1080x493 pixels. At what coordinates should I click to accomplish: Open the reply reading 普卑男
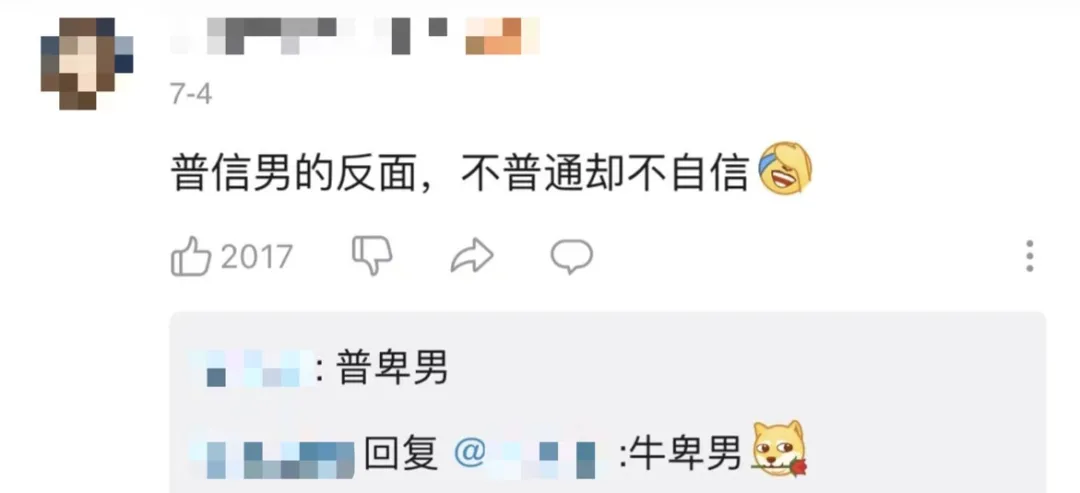point(392,368)
